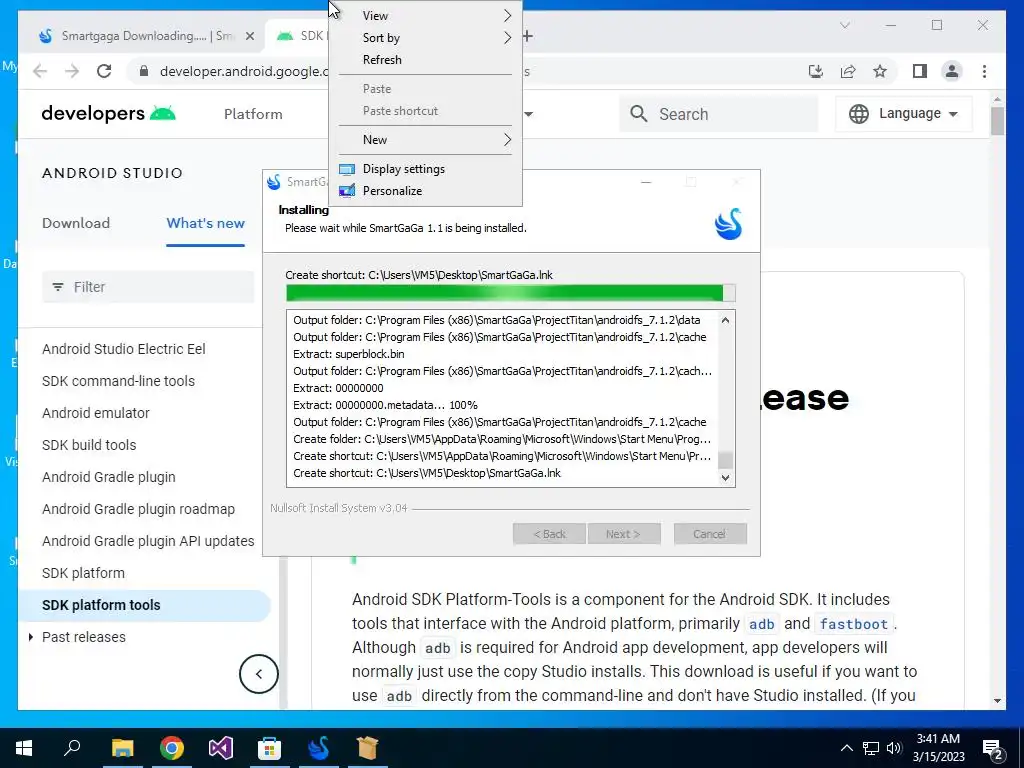Viewport: 1024px width, 768px height.
Task: Click the search magnifier icon on page
Action: click(639, 114)
